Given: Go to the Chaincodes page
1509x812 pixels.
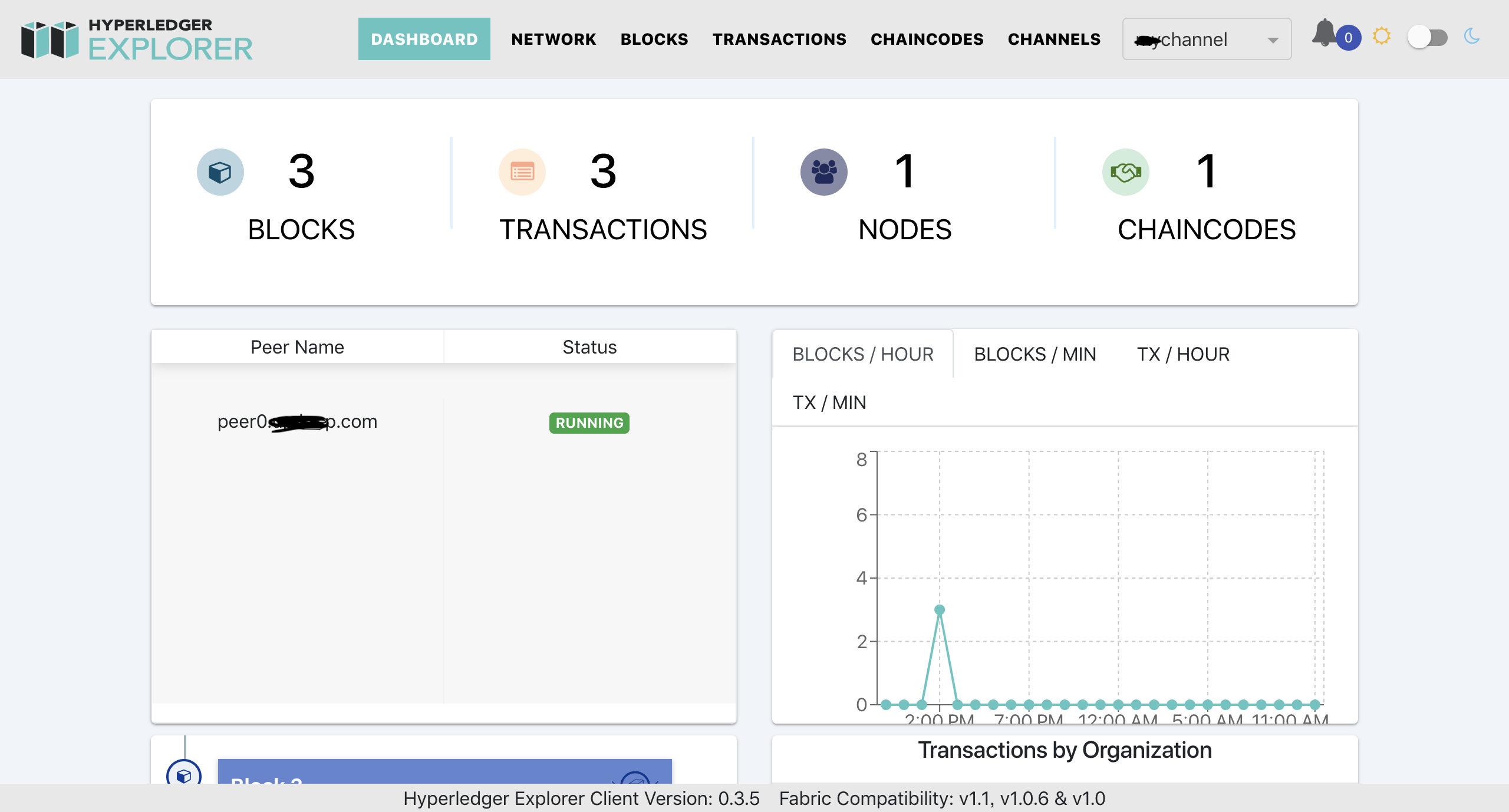Looking at the screenshot, I should point(927,39).
